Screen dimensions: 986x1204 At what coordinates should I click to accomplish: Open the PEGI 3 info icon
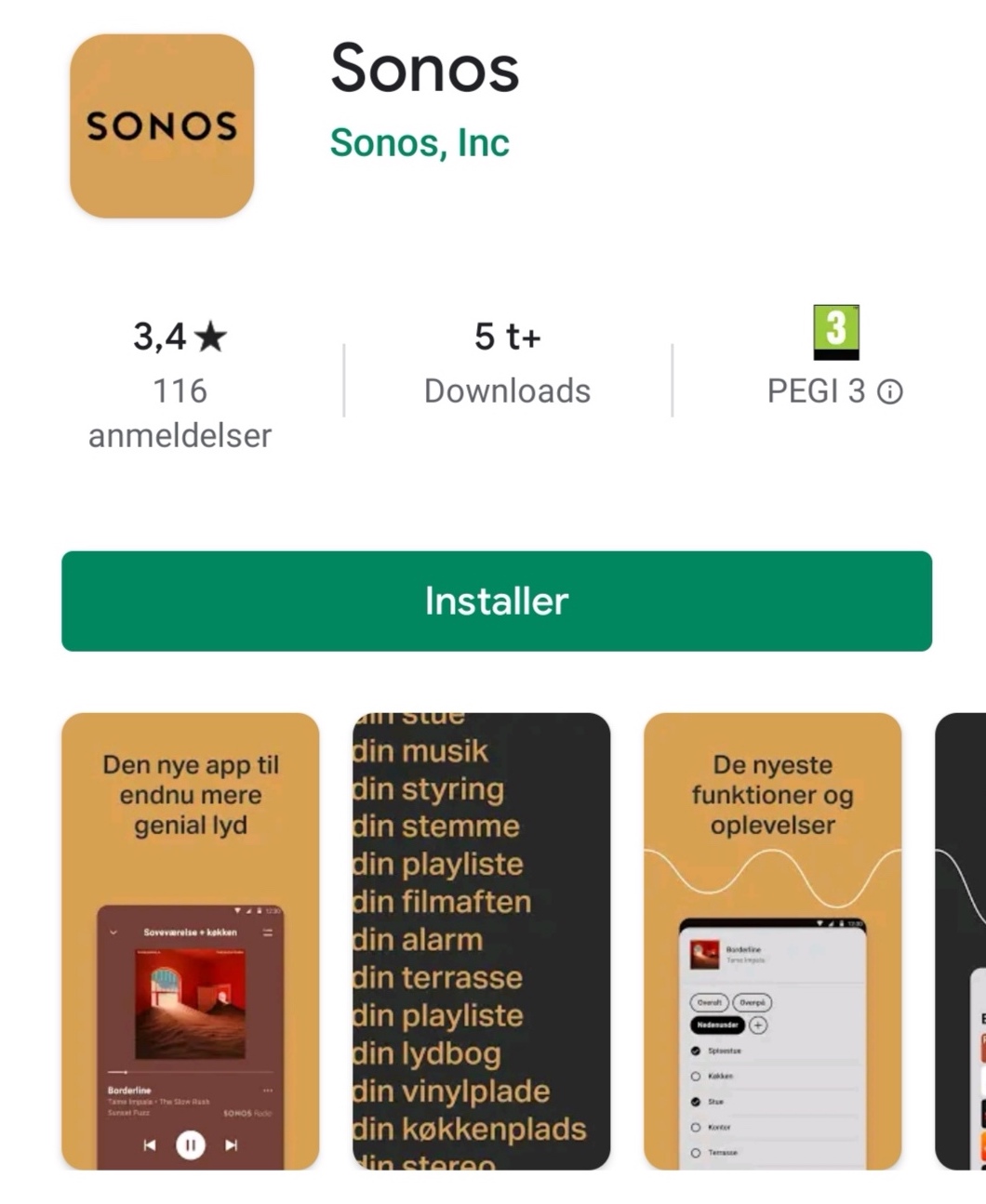pos(890,392)
